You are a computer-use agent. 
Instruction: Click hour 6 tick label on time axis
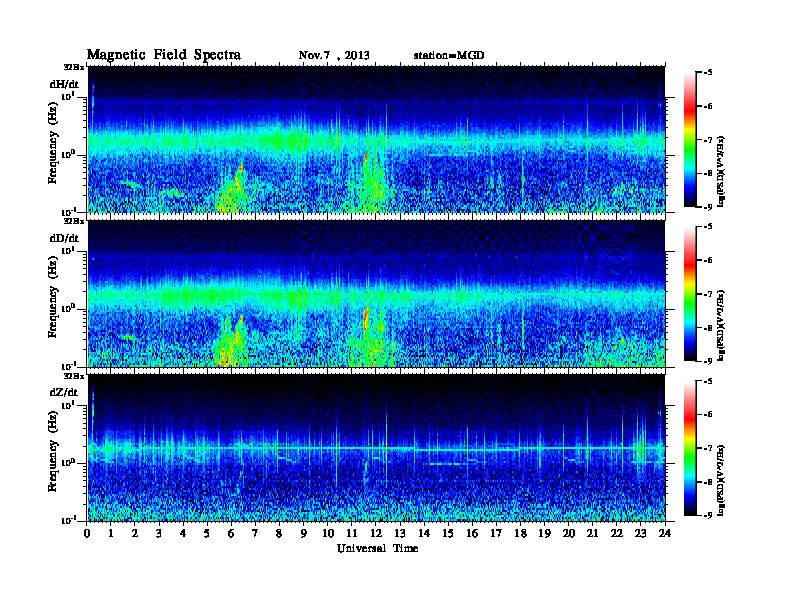[231, 534]
